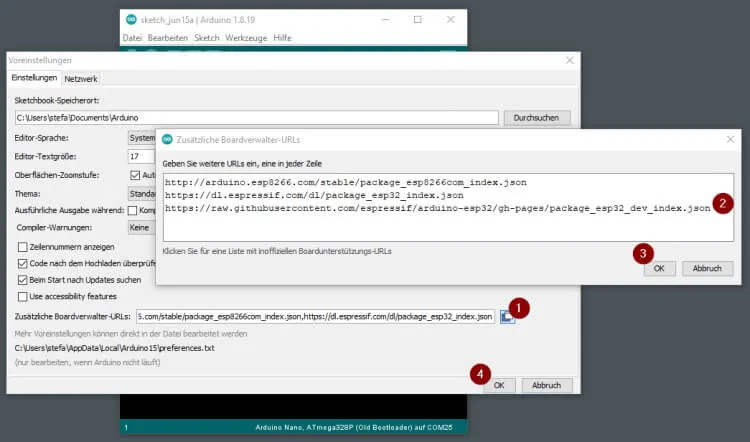Click Abbruch in the Voreinstellungen window
The height and width of the screenshot is (442, 750).
(x=547, y=385)
